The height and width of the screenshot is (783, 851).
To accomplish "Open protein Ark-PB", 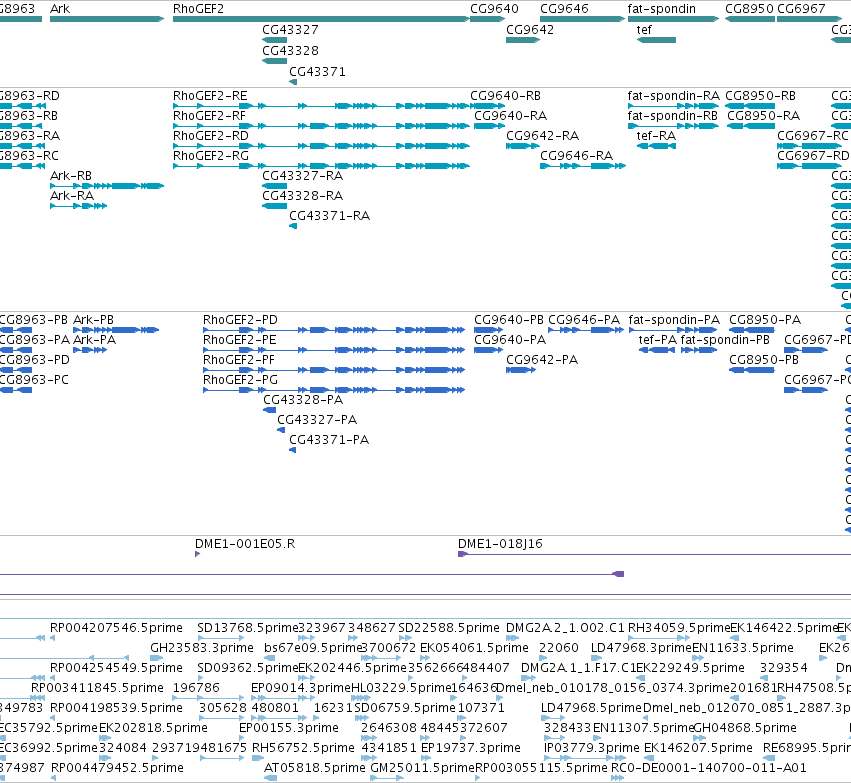I will click(116, 330).
